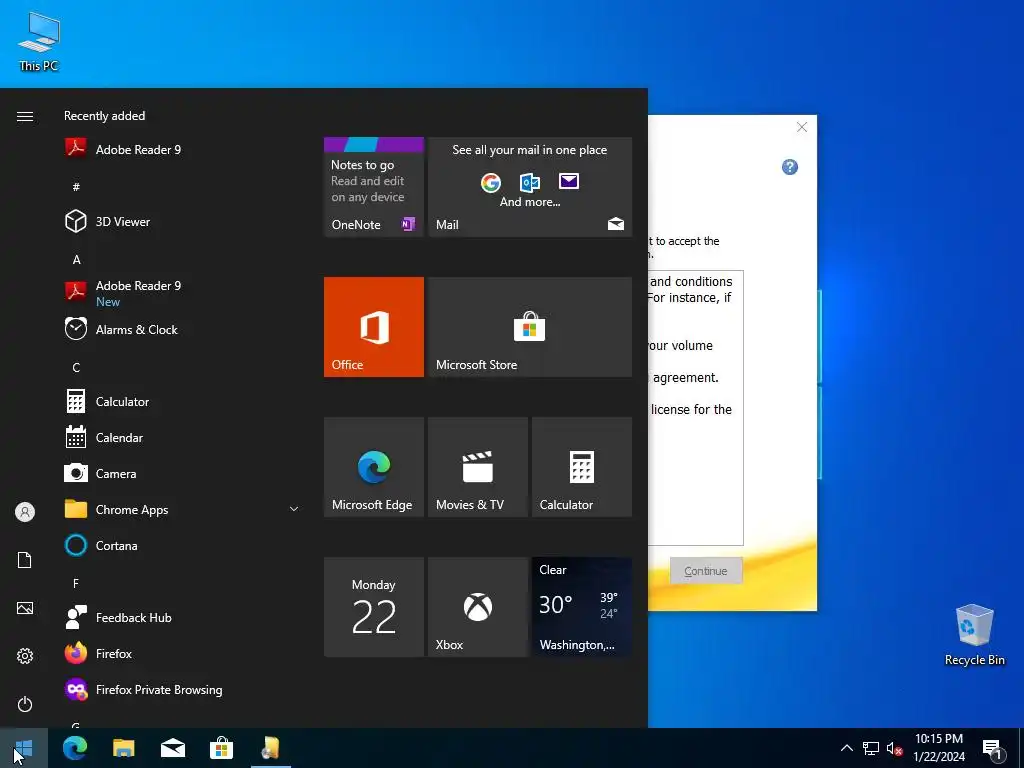Click the Power button in Start
The height and width of the screenshot is (768, 1024).
25,704
